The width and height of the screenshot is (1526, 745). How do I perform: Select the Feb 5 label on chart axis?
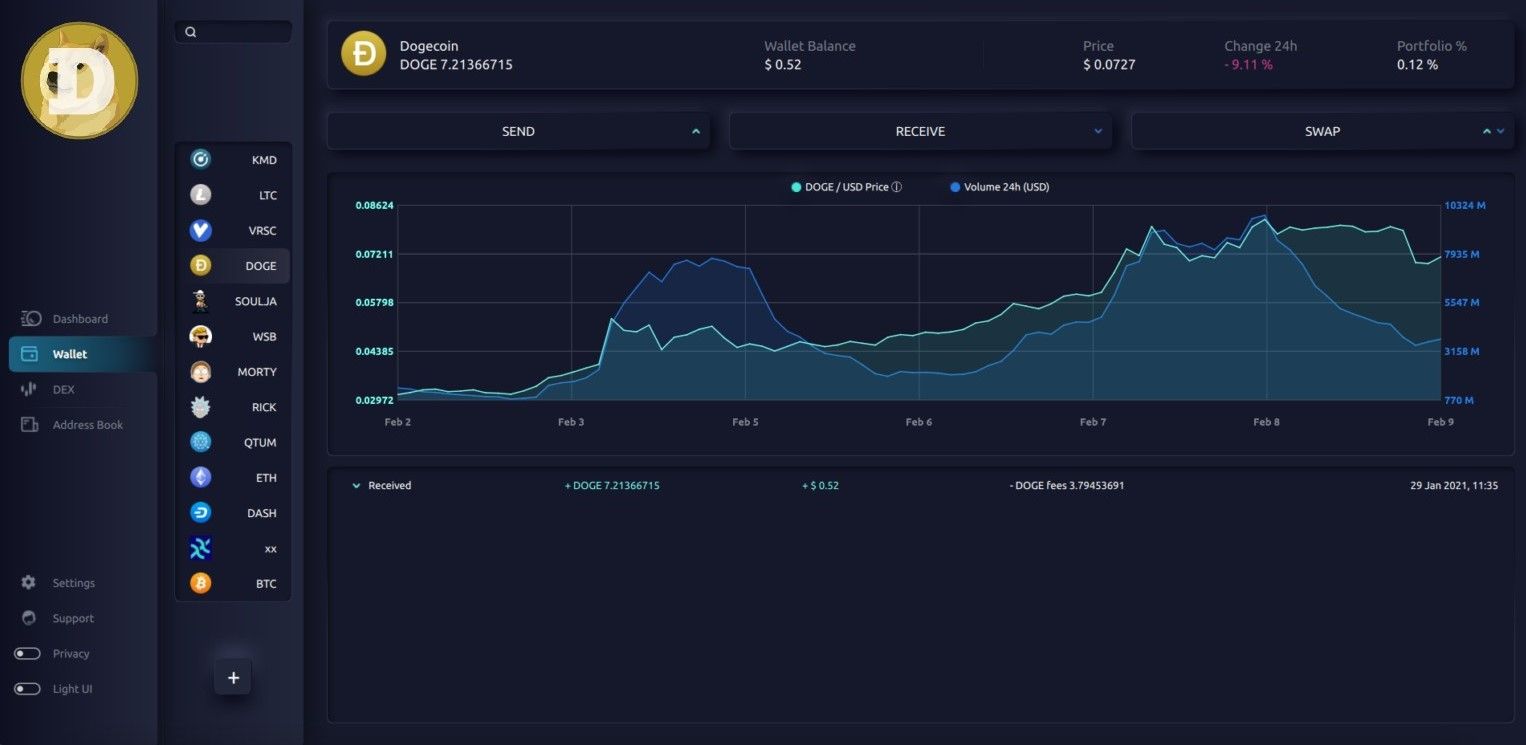pos(745,422)
